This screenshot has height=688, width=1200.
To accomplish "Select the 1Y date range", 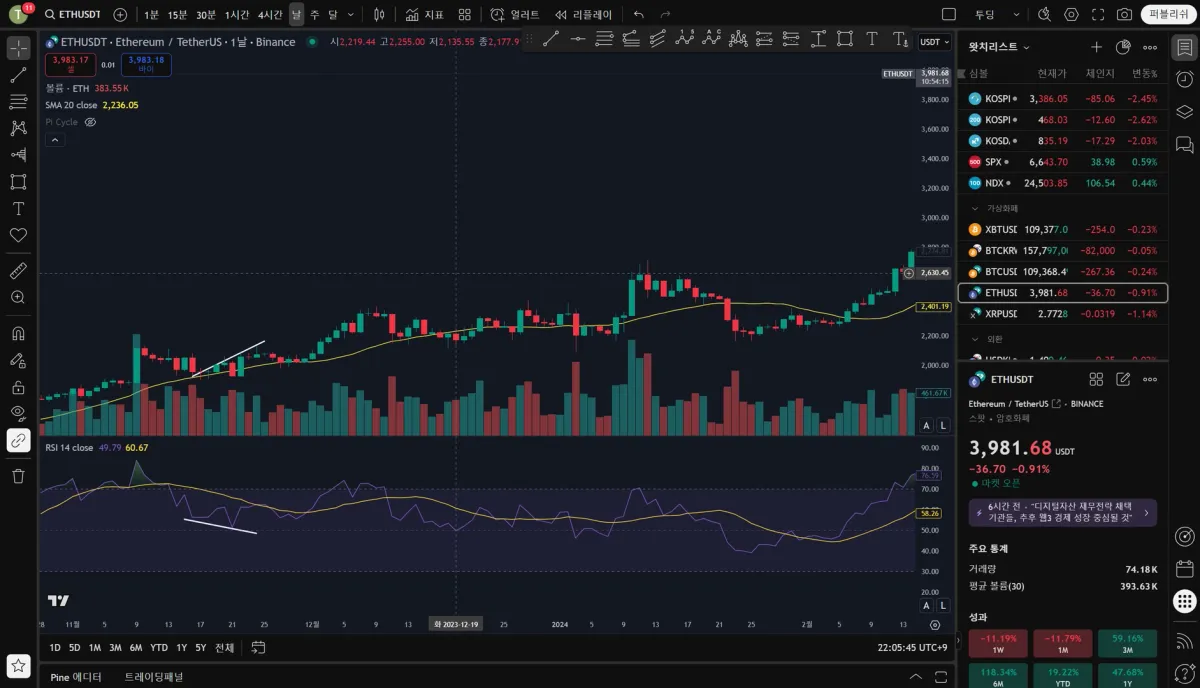I will tap(181, 648).
